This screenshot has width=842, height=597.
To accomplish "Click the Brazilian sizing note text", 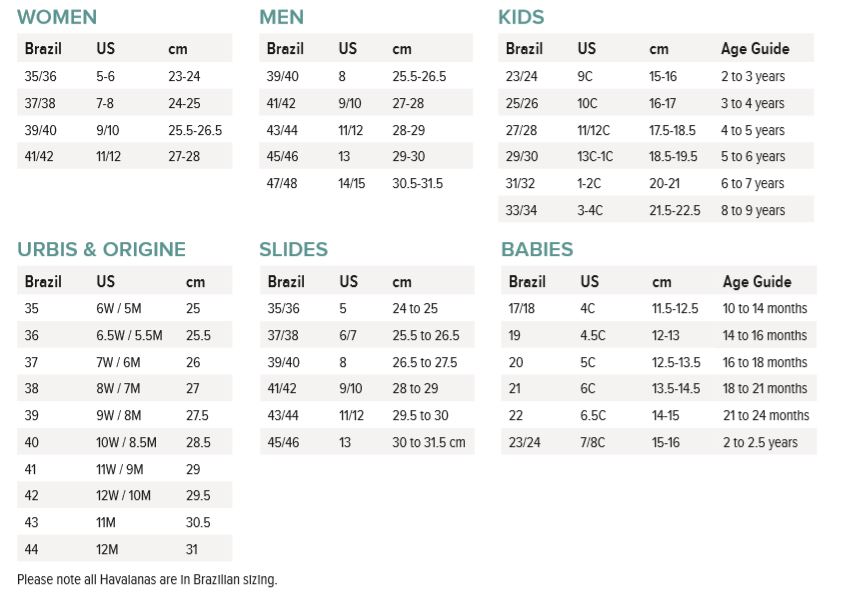I will pyautogui.click(x=147, y=579).
